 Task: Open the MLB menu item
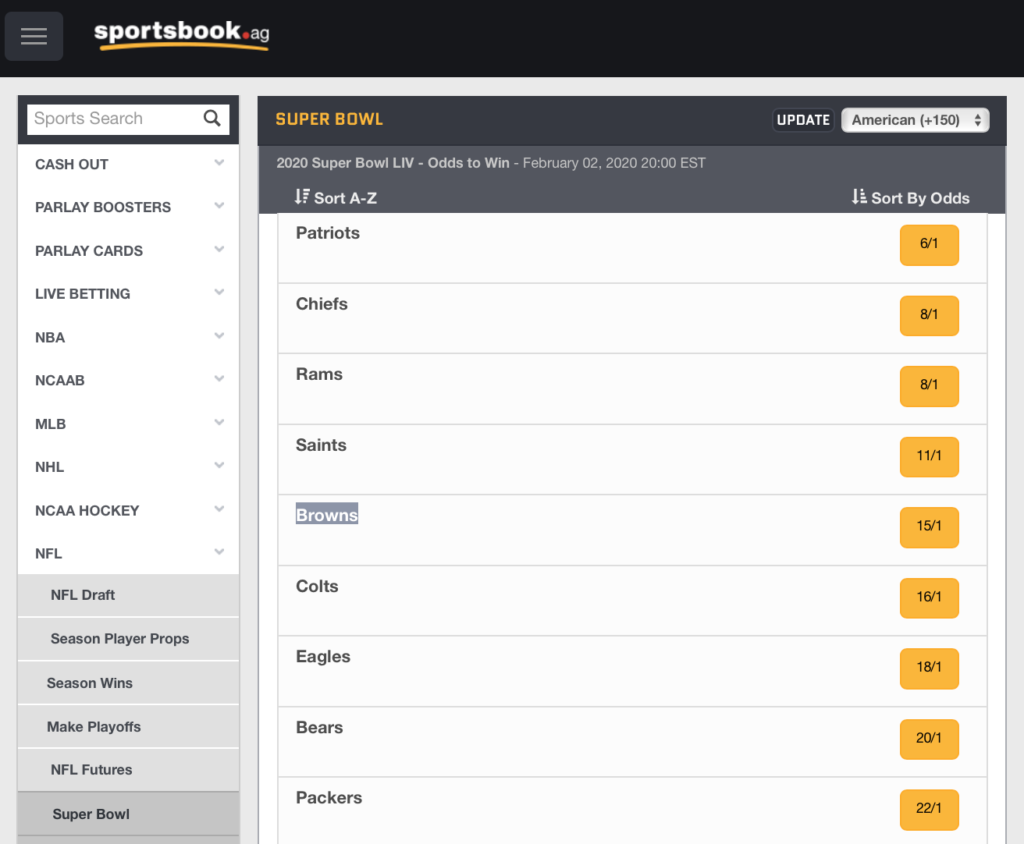click(x=51, y=424)
